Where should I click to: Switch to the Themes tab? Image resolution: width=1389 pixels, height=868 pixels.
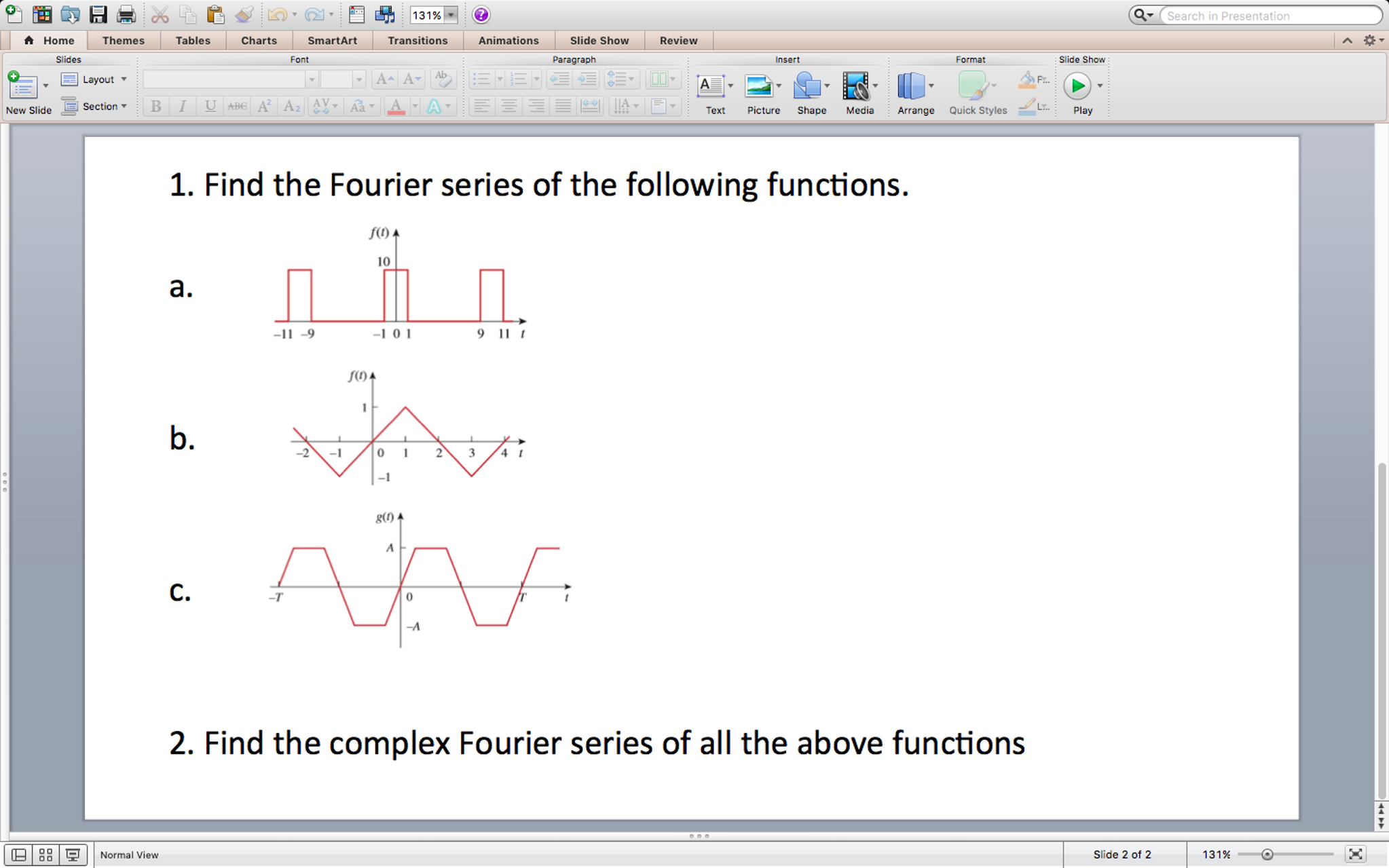click(124, 41)
